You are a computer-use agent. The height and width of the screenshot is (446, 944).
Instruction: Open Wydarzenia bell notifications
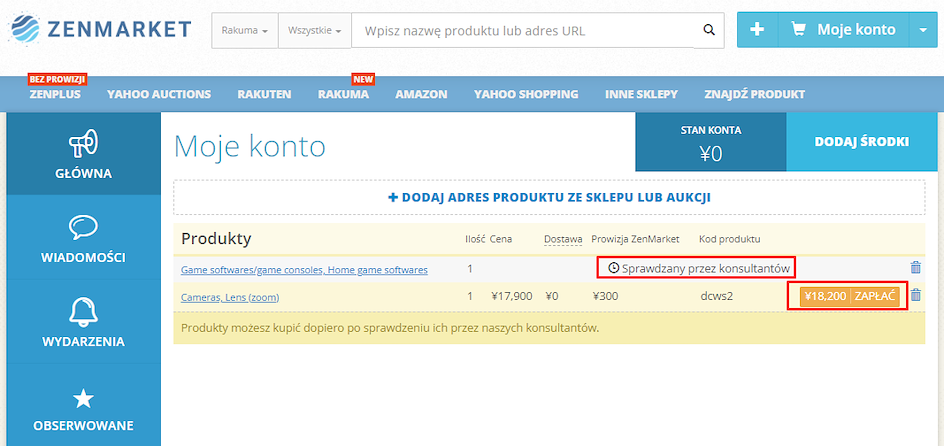(84, 321)
